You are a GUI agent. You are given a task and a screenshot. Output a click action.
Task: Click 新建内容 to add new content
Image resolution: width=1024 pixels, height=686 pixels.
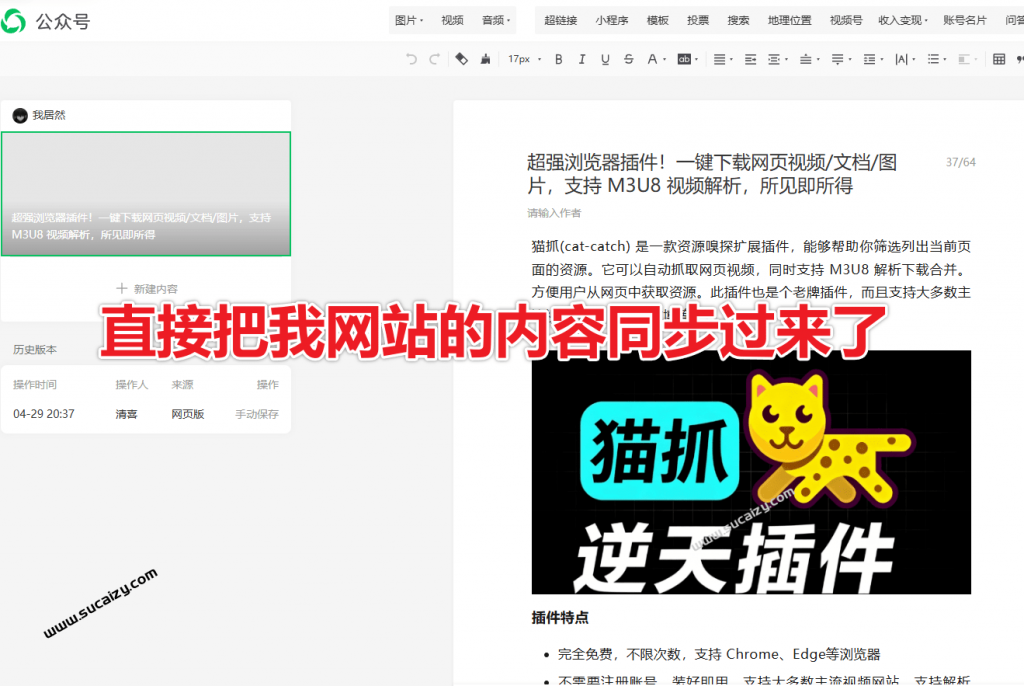point(155,288)
